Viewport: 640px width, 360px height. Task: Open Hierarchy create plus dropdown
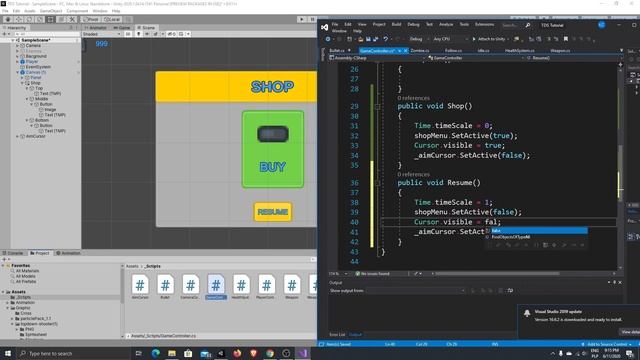[5, 34]
